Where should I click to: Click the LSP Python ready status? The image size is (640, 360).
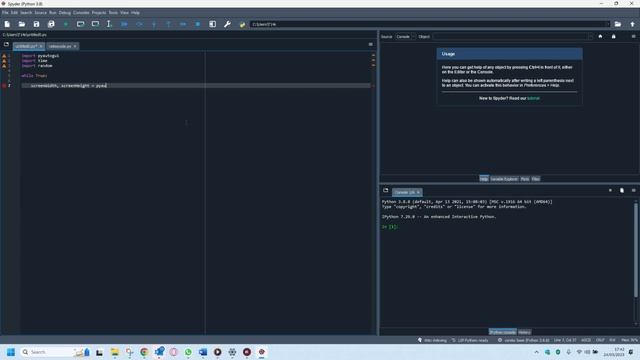pyautogui.click(x=470, y=340)
